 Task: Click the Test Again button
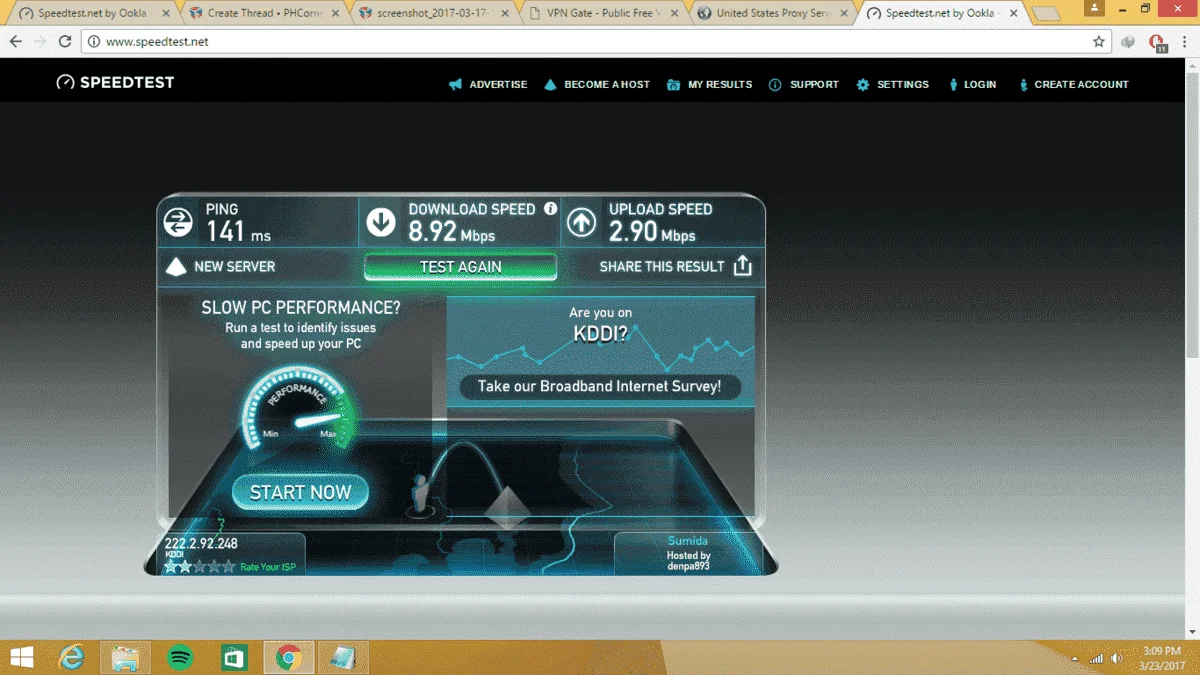(460, 267)
